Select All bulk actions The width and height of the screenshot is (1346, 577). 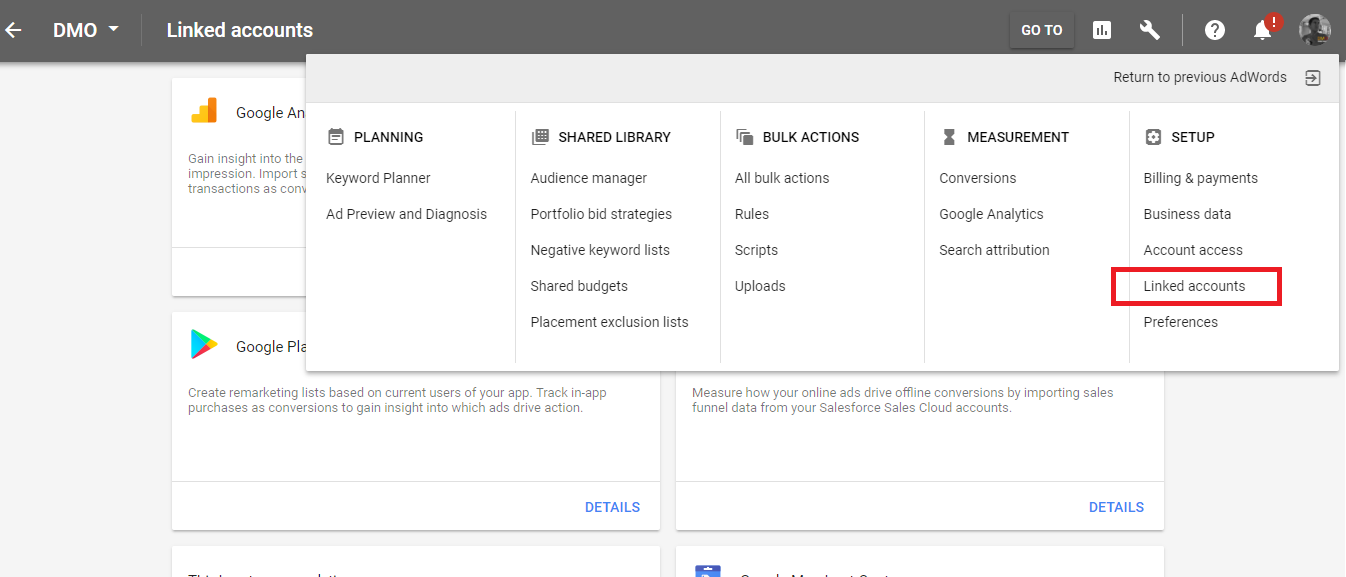tap(782, 178)
